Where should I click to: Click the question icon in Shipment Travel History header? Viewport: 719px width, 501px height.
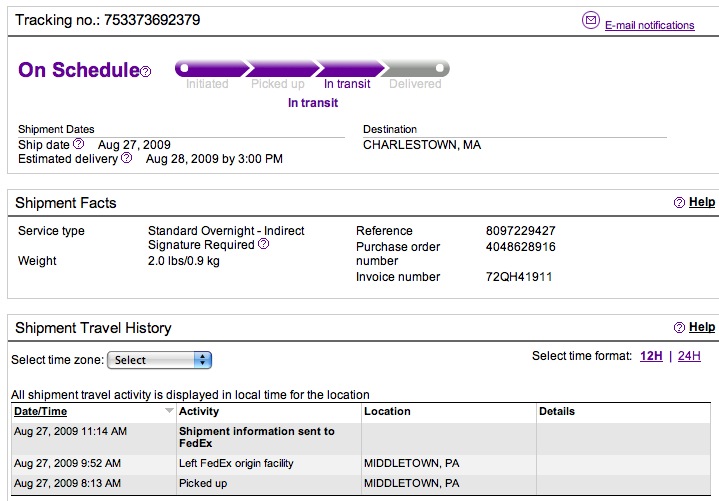pyautogui.click(x=679, y=327)
